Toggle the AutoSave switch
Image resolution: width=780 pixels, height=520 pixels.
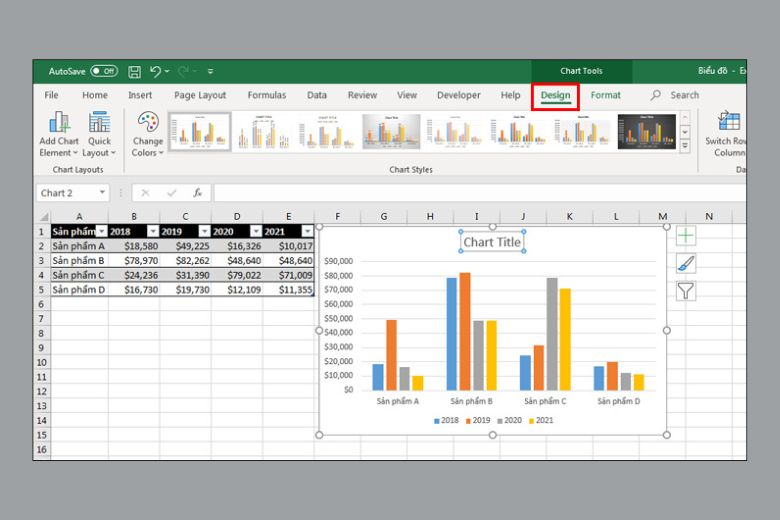[104, 71]
